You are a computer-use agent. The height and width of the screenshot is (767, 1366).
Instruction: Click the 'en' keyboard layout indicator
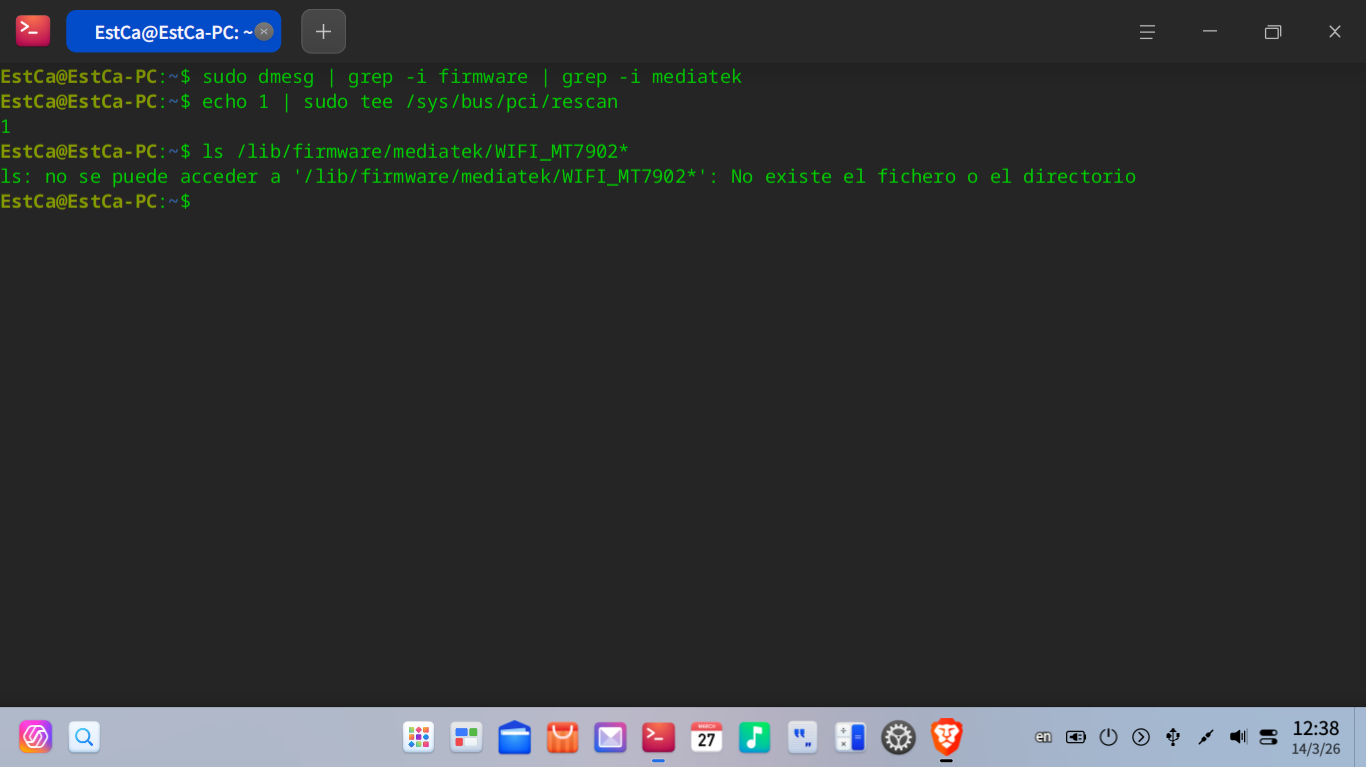coord(1043,737)
